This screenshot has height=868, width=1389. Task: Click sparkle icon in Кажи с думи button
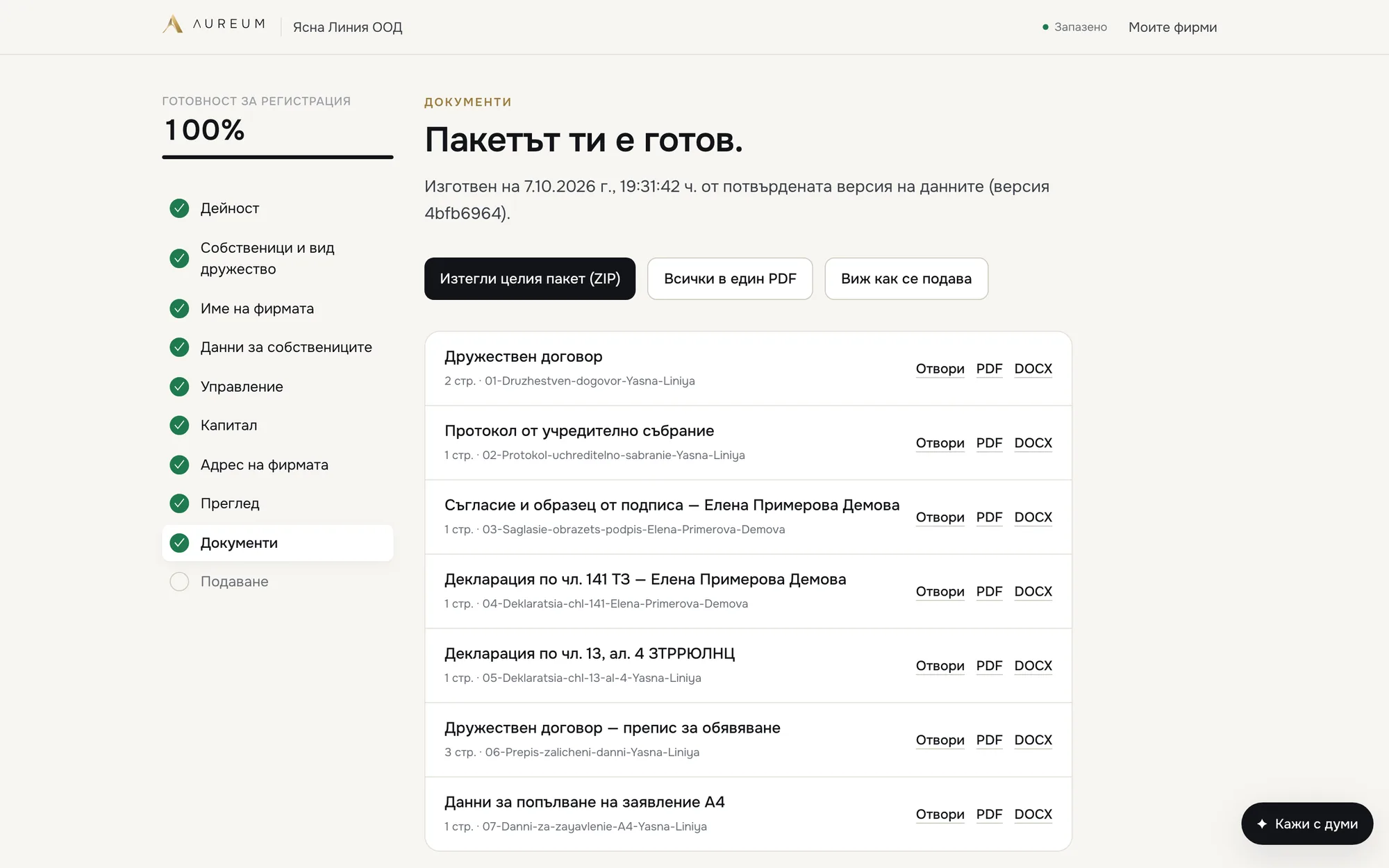(x=1262, y=824)
